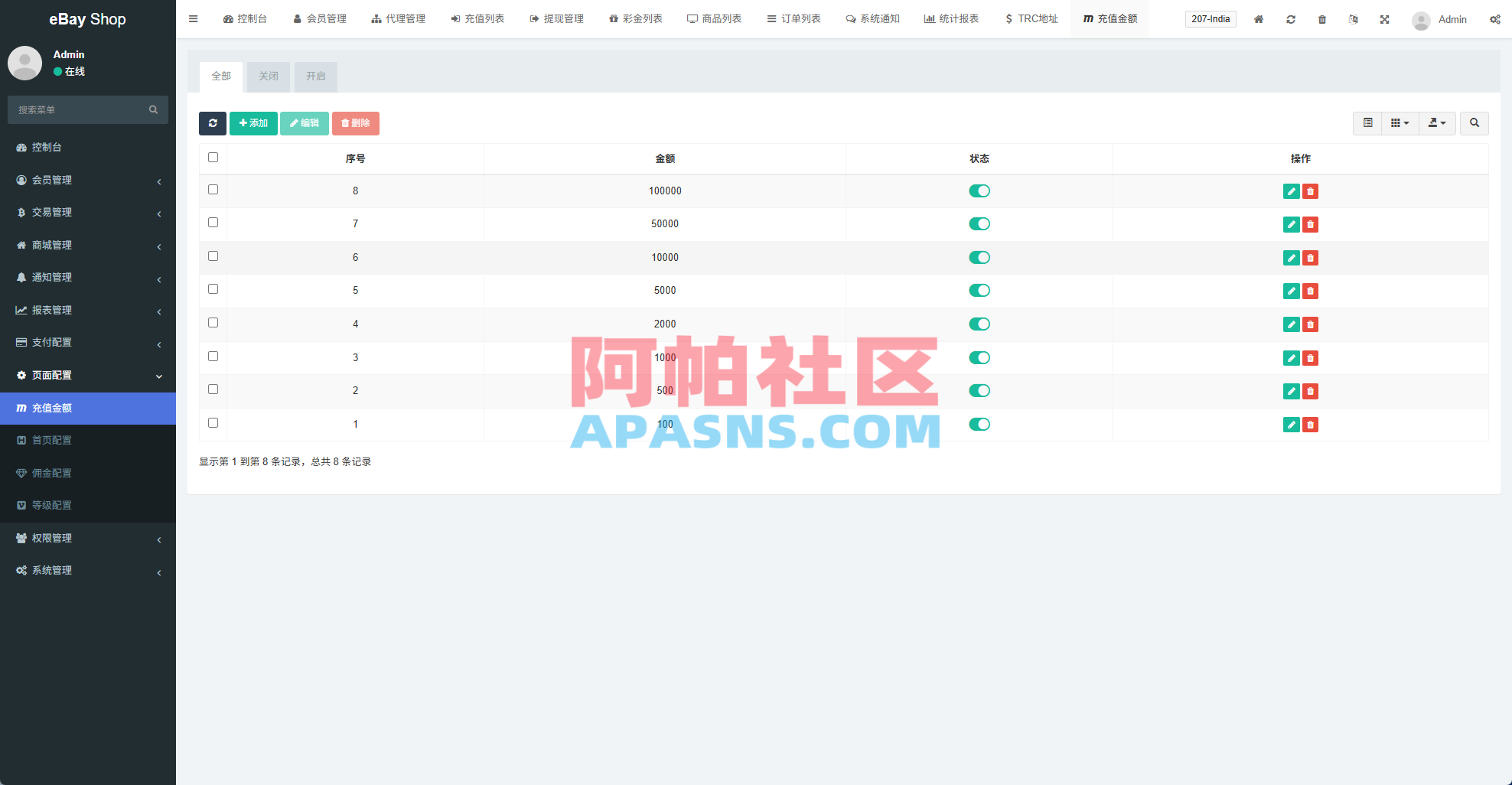Toggle status switch for amount 1000
The image size is (1512, 785).
click(979, 357)
